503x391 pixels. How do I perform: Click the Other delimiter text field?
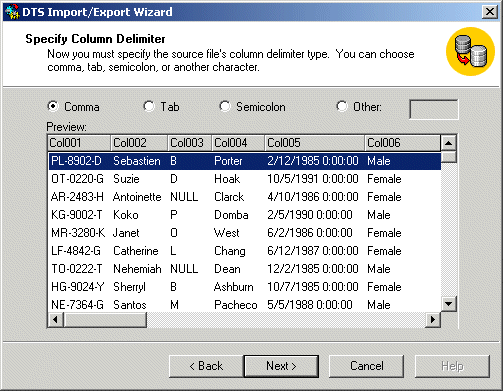(434, 109)
